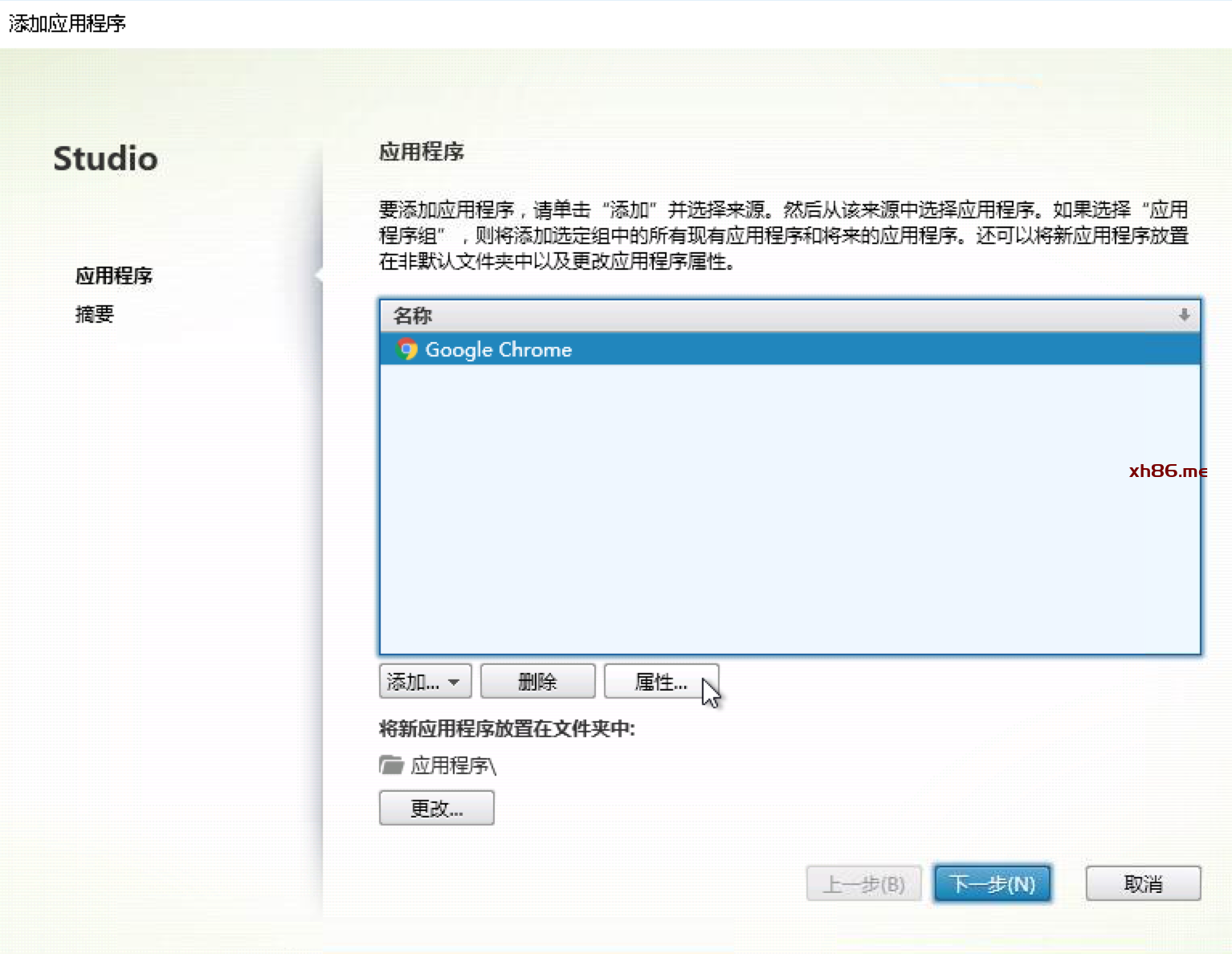
Task: Click the Google Chrome icon in the list
Action: tap(406, 349)
